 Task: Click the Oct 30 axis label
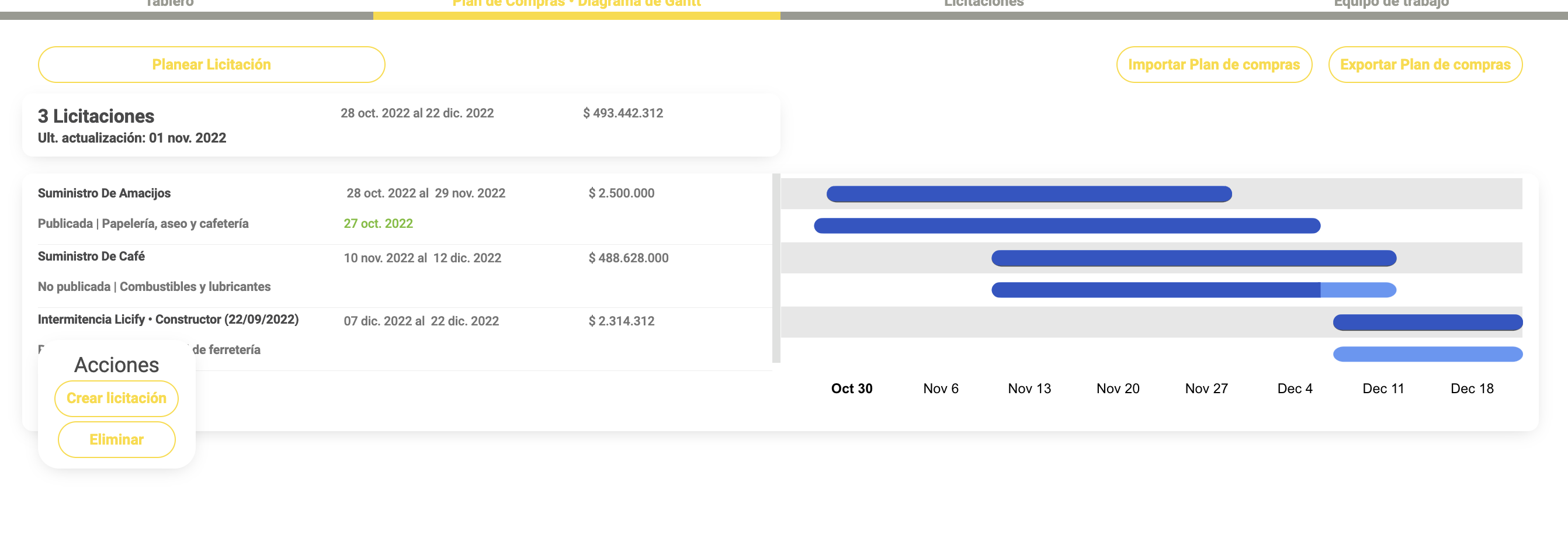[x=852, y=389]
